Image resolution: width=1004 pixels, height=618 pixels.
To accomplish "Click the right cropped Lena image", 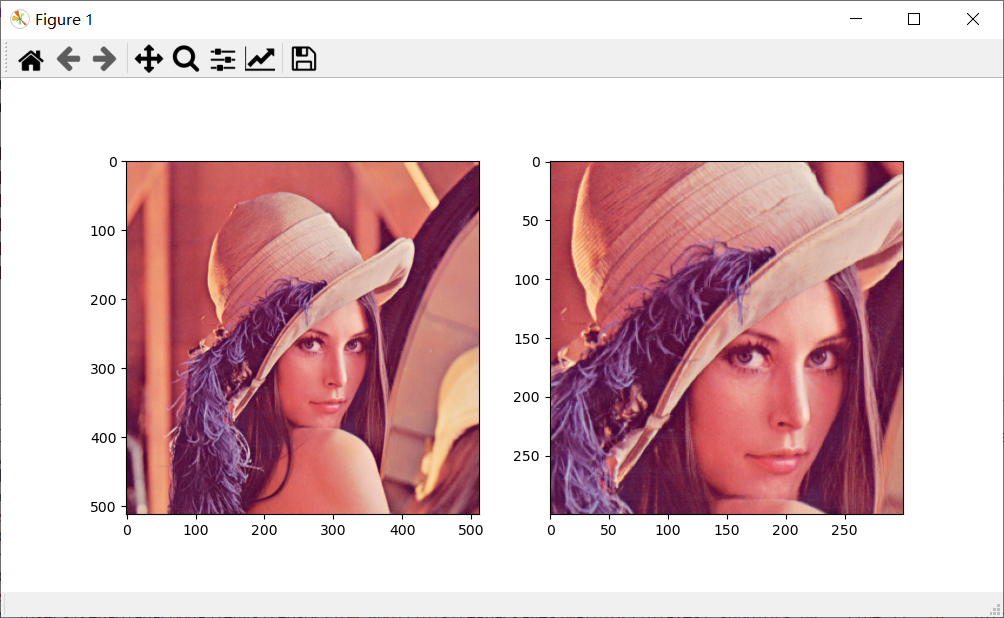I will click(x=727, y=337).
